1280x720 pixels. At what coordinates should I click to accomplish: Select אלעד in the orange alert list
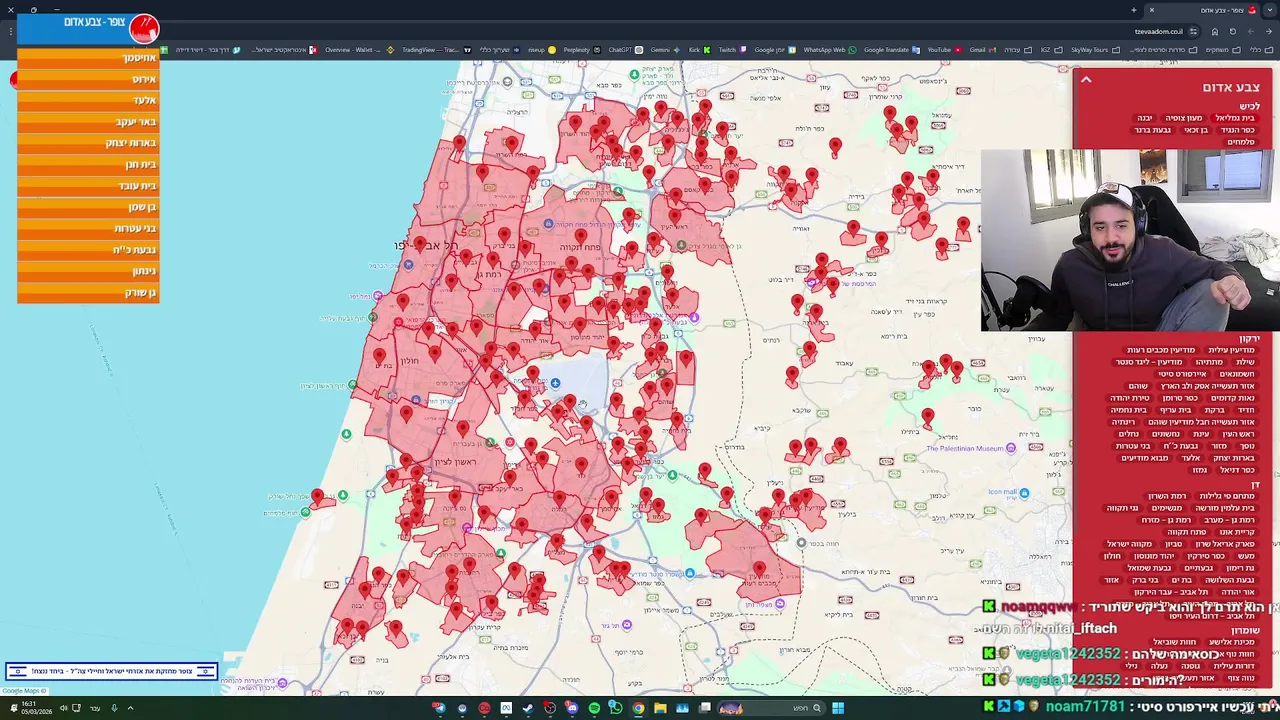88,100
